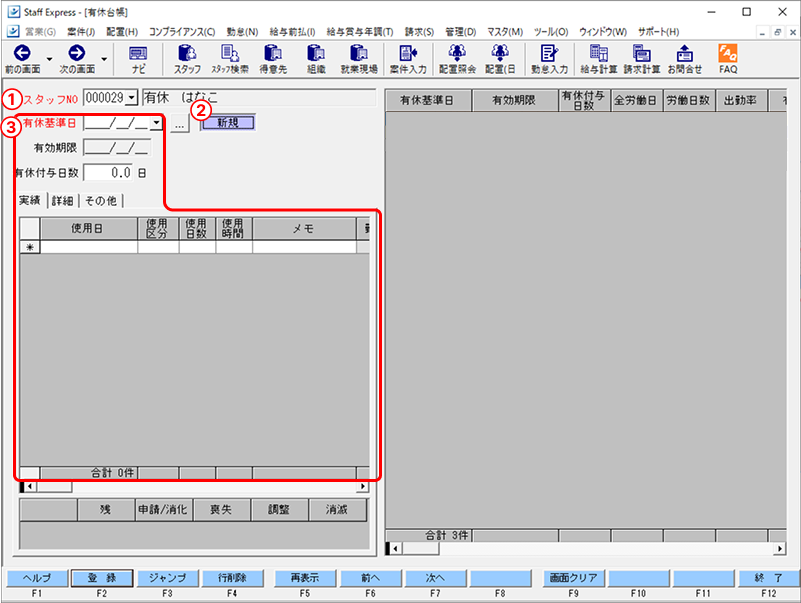Viewport: 801px width, 603px height.
Task: Open the 給与賞与年調(T) menu
Action: (x=360, y=32)
